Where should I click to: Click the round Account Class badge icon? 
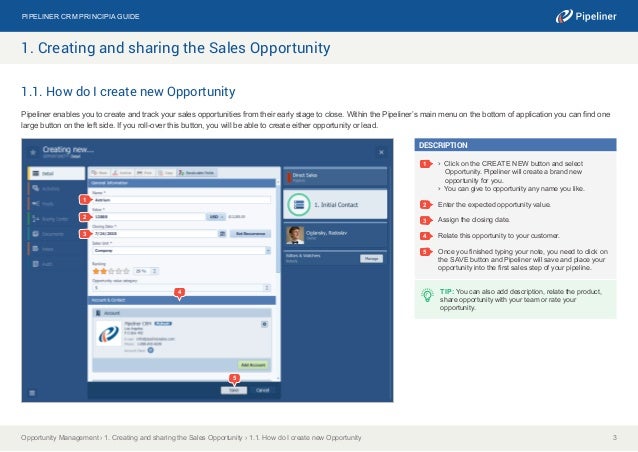pos(151,350)
